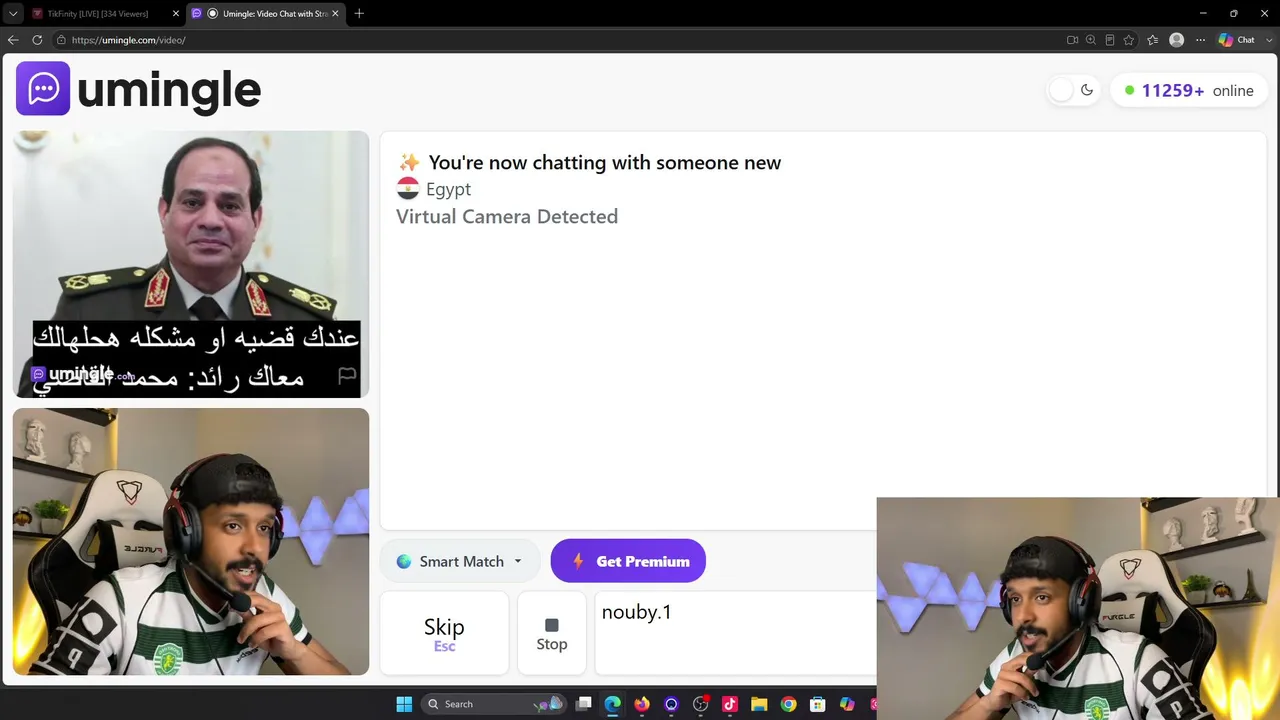Screen dimensions: 1280x720
Task: Open Task View from the taskbar
Action: point(584,704)
